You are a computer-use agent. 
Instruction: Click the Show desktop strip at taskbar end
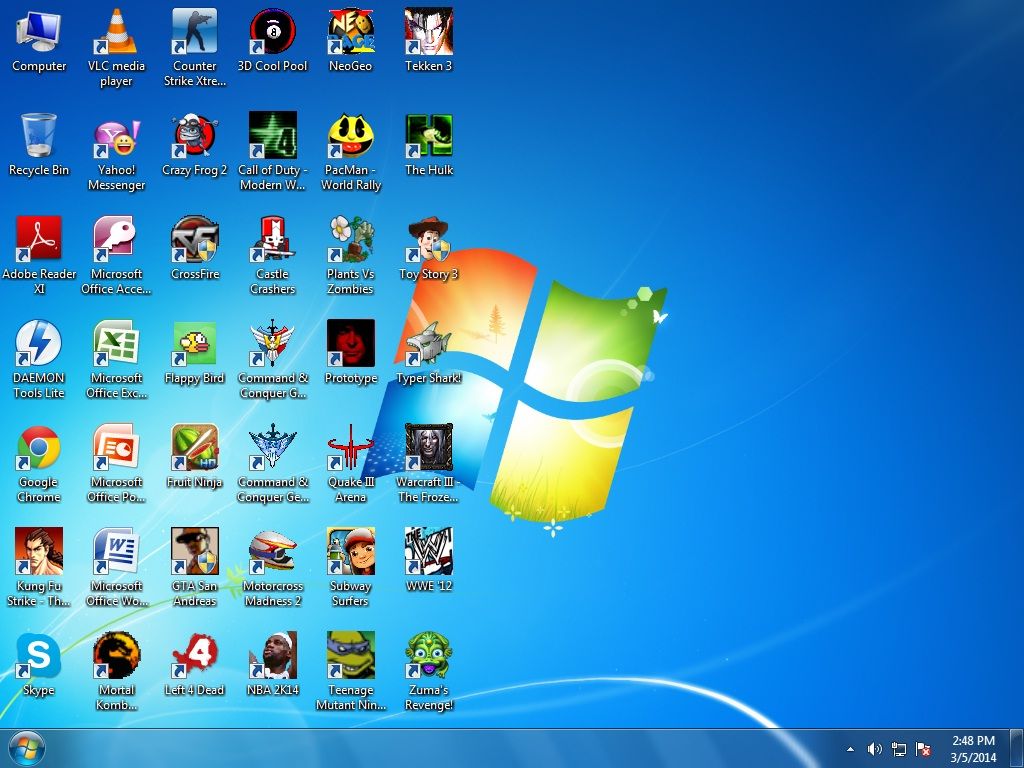[1018, 748]
